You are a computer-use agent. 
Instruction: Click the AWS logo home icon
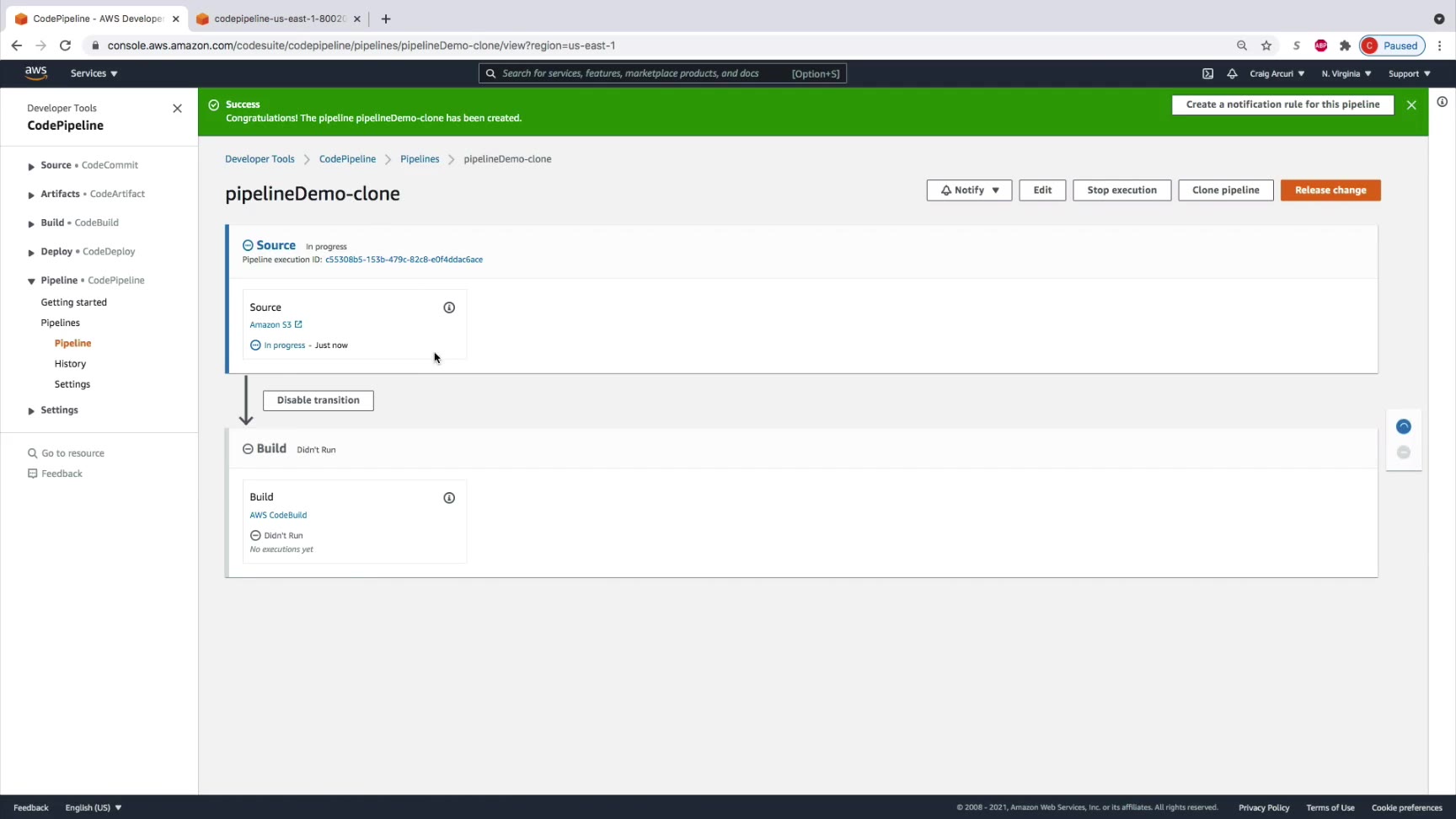pyautogui.click(x=35, y=73)
